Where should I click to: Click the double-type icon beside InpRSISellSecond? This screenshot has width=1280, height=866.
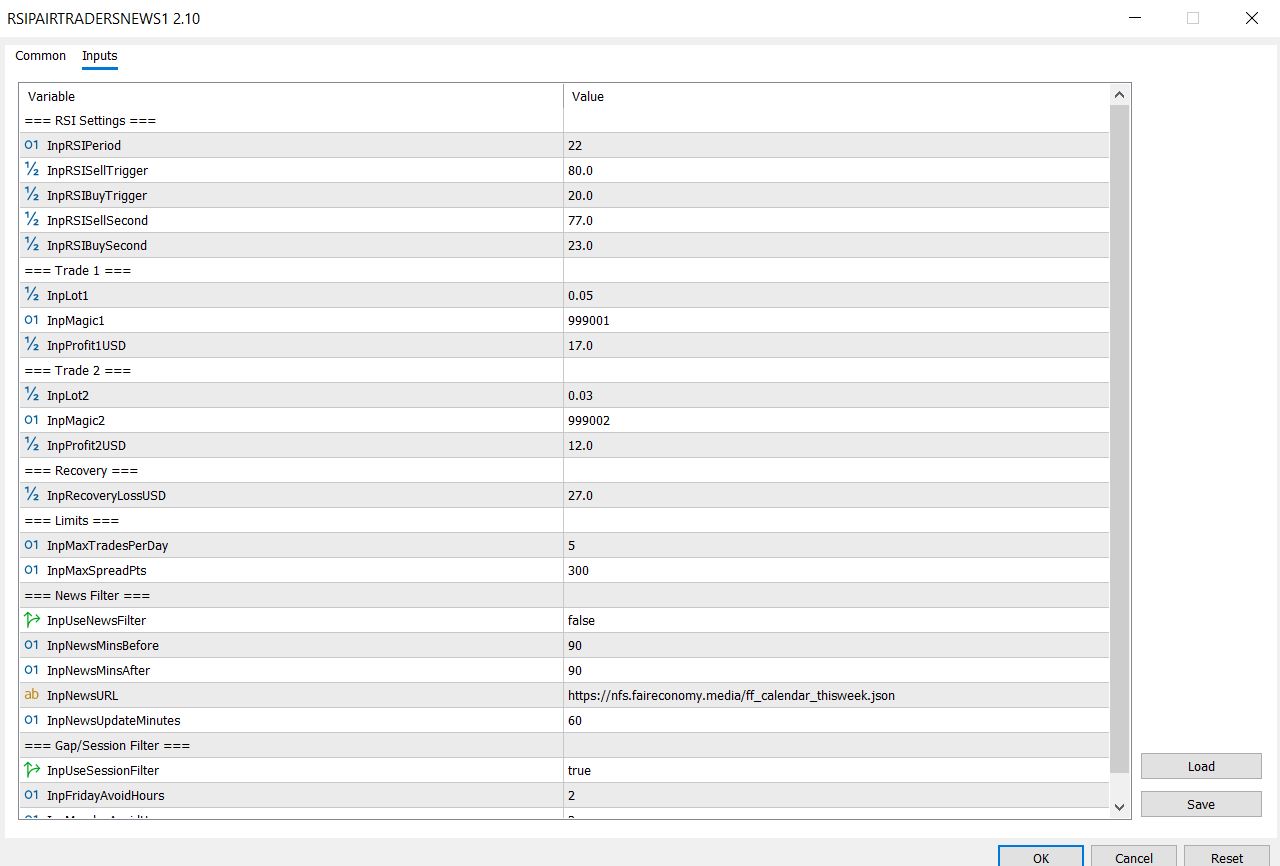(x=31, y=220)
